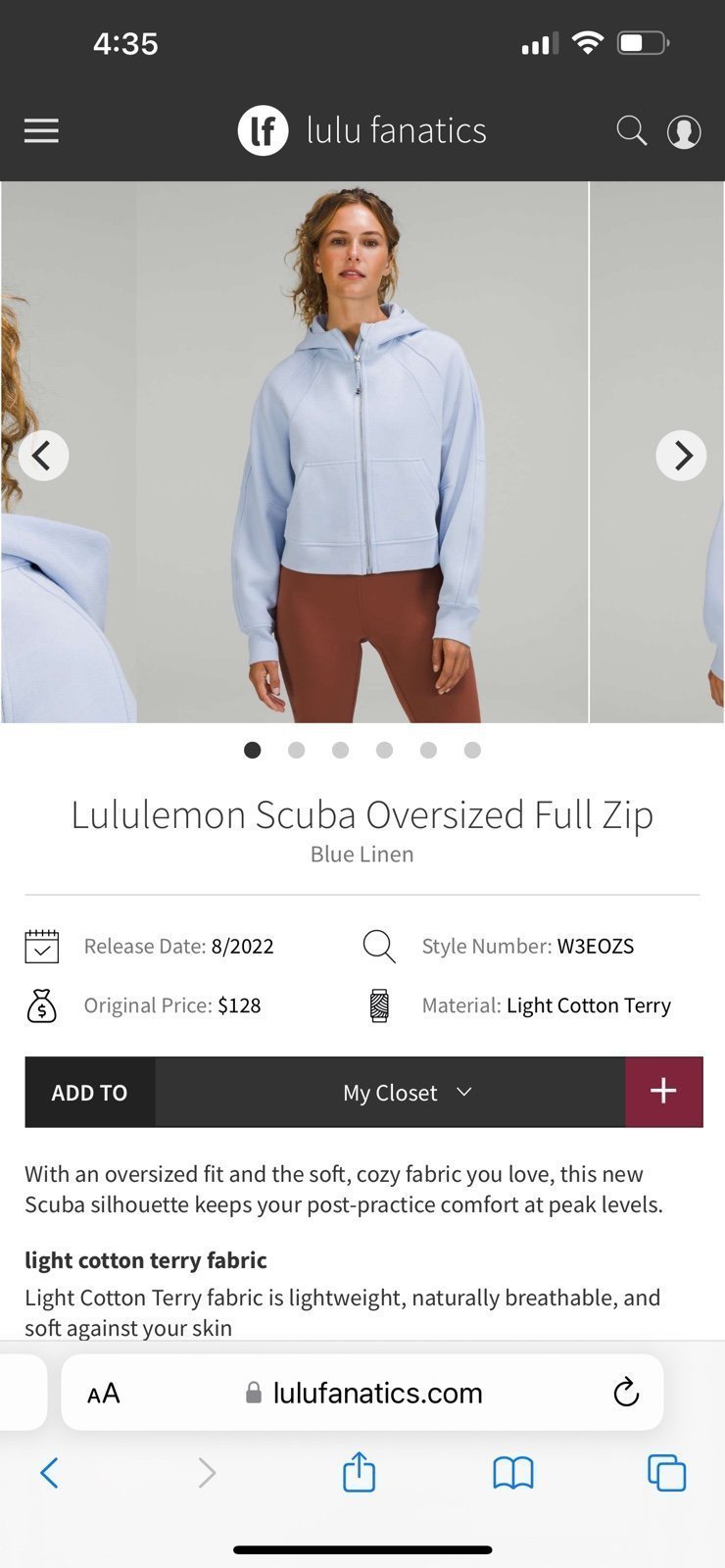Select the second carousel dot
This screenshot has height=1568, width=725.
[296, 750]
